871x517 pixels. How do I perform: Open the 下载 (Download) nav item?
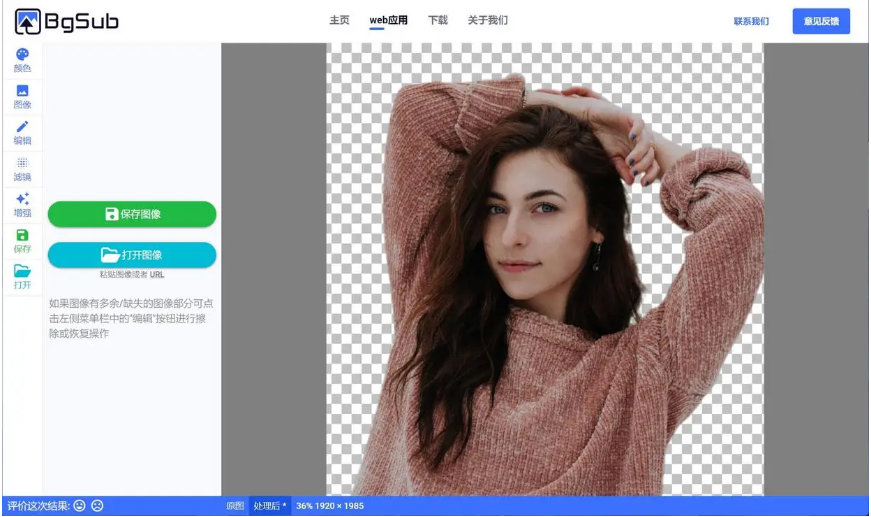[438, 20]
